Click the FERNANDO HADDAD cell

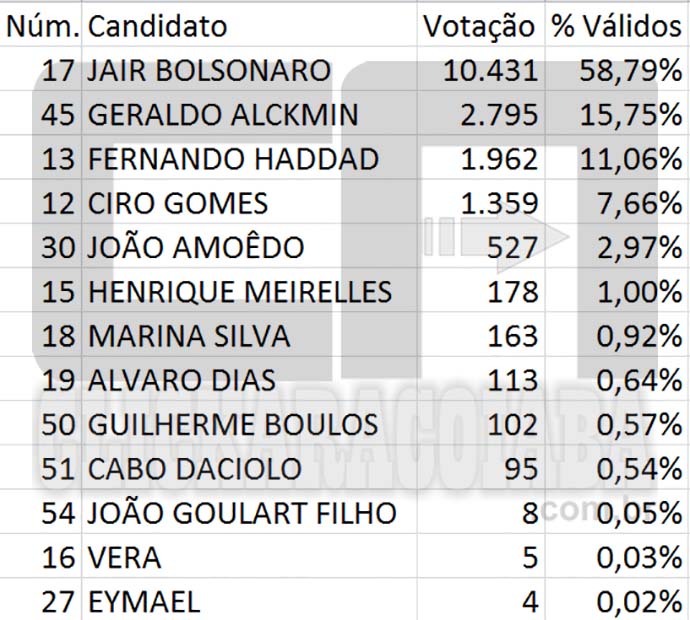249,158
